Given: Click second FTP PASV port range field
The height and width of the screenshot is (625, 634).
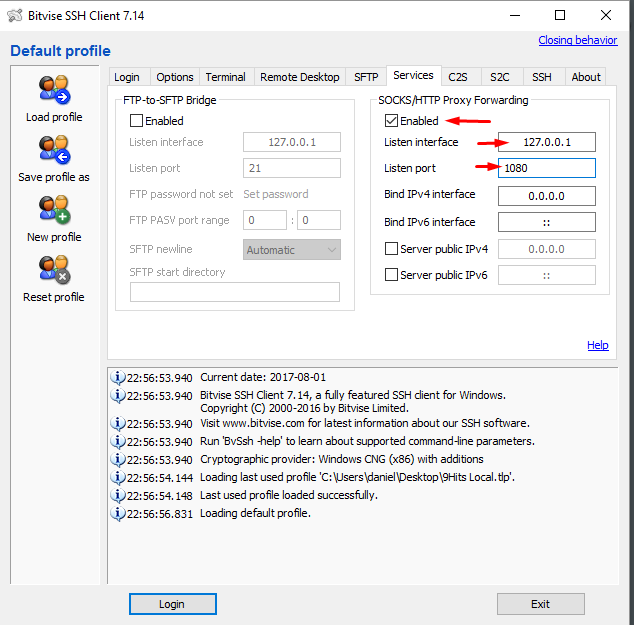Looking at the screenshot, I should pos(319,220).
